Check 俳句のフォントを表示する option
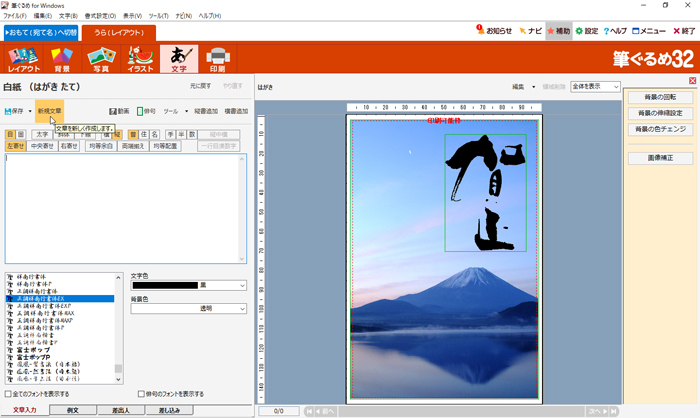700x418 pixels. pos(142,394)
